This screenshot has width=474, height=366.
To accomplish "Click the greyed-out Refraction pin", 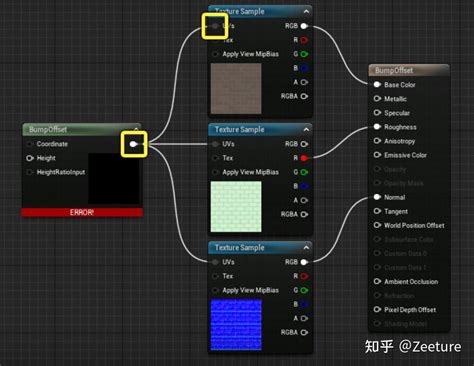I will click(377, 295).
